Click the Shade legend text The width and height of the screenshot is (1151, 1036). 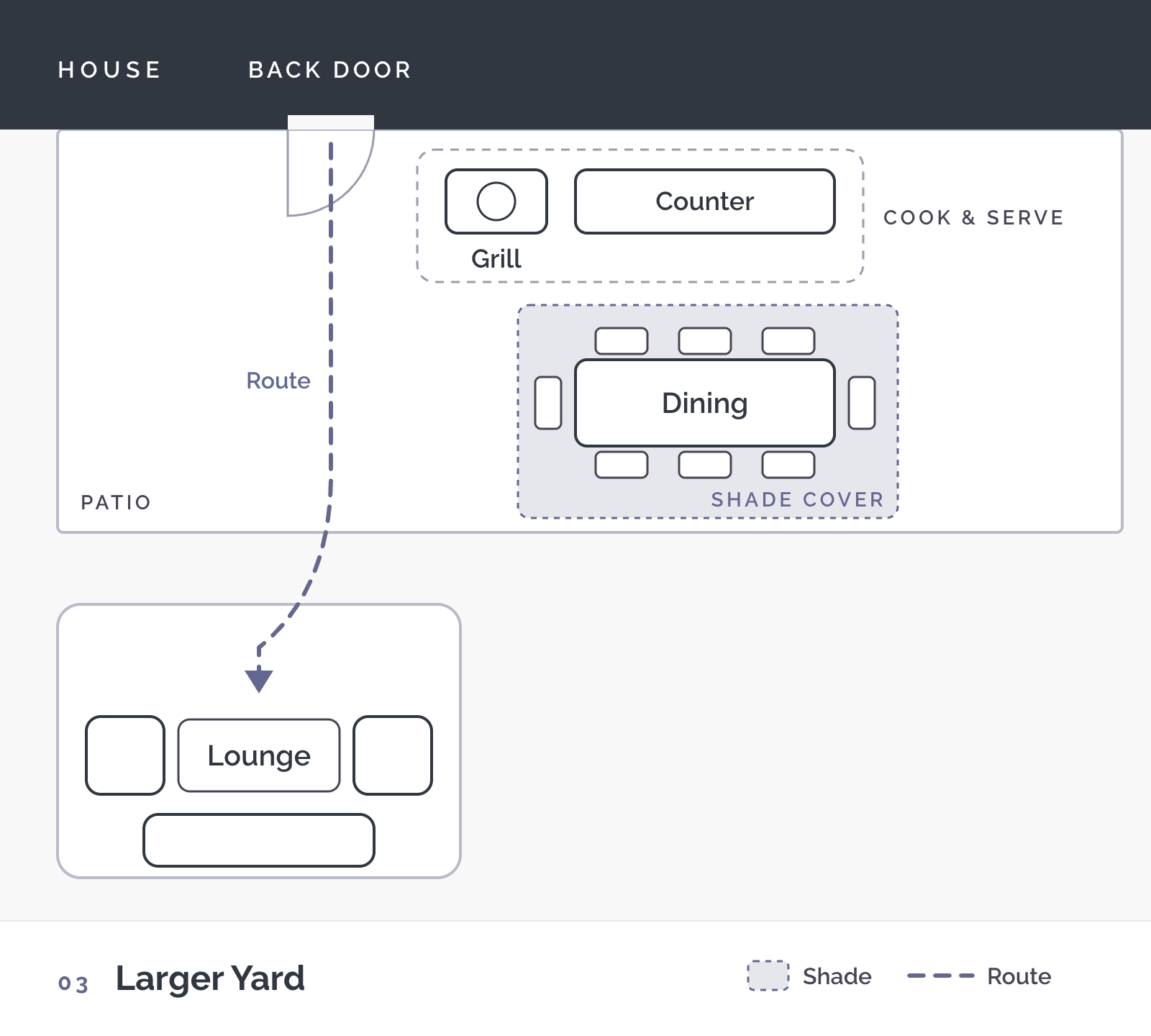(837, 976)
